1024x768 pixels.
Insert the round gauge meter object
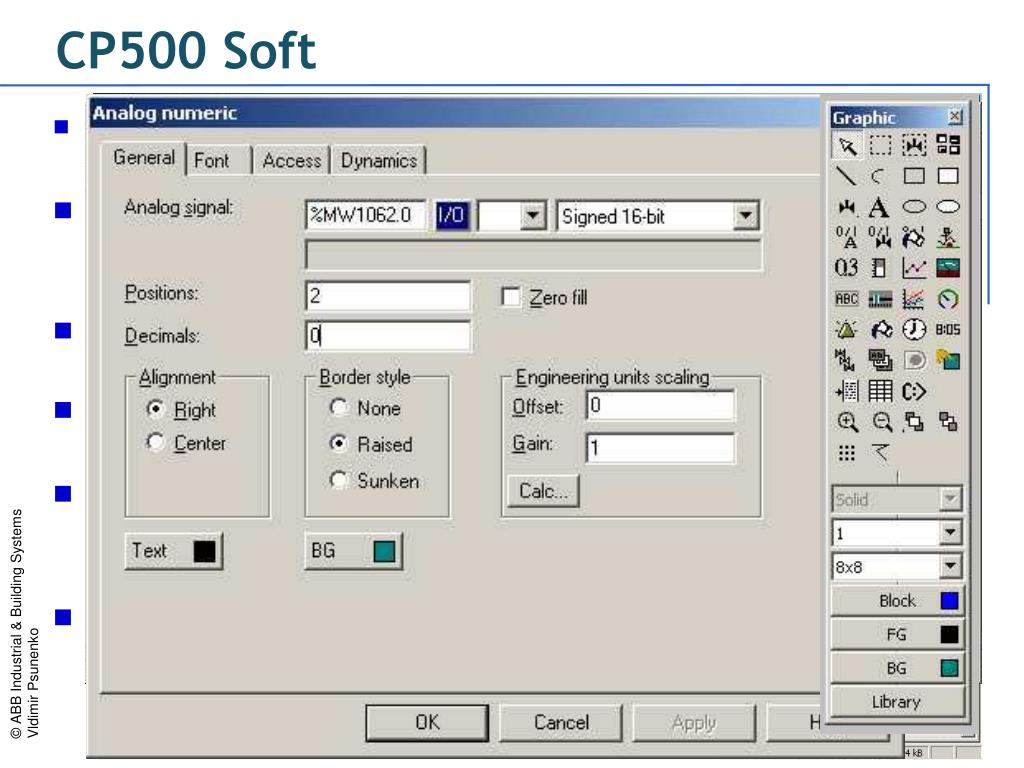(x=948, y=299)
